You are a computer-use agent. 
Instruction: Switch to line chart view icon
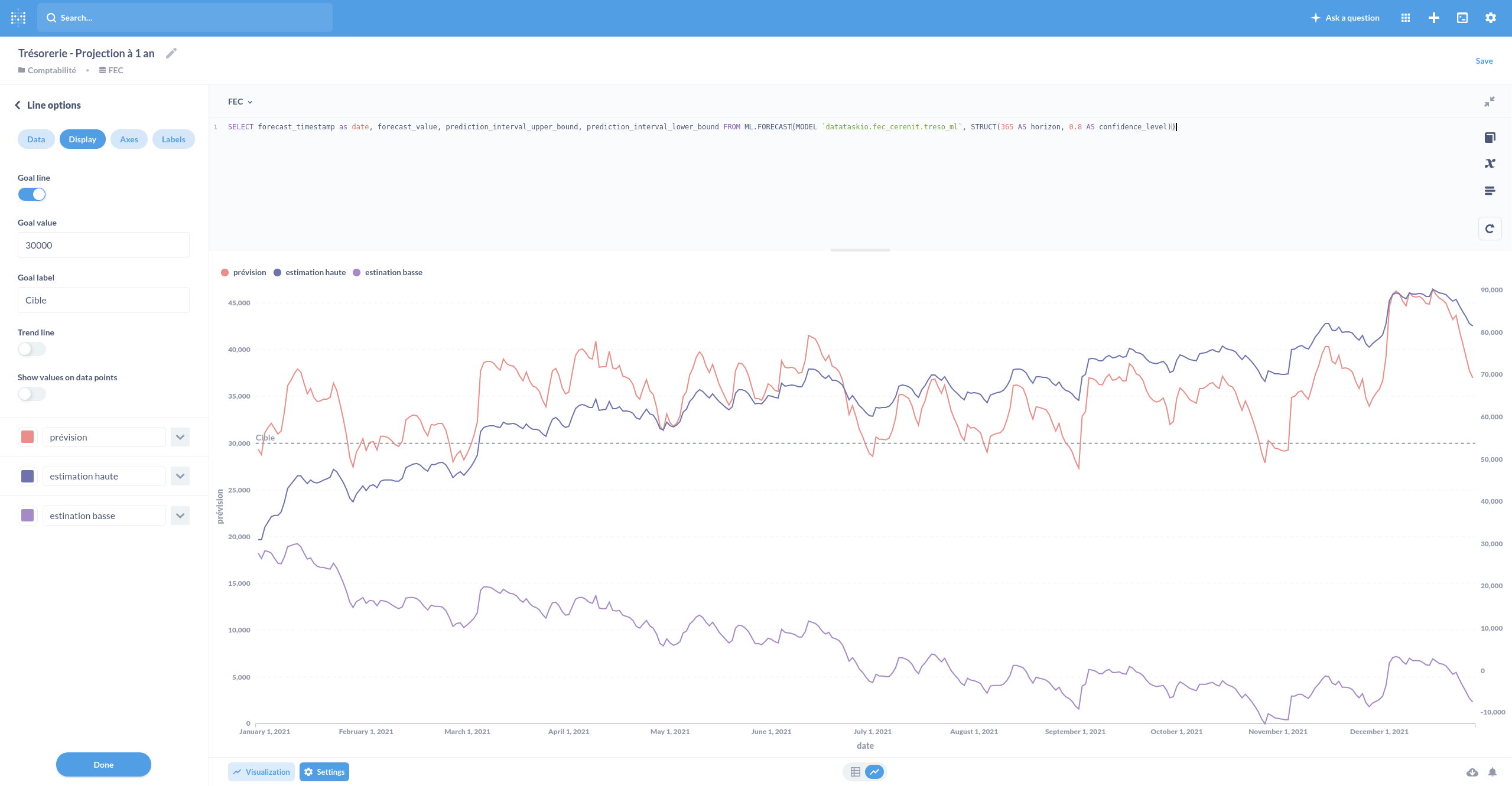[x=874, y=772]
